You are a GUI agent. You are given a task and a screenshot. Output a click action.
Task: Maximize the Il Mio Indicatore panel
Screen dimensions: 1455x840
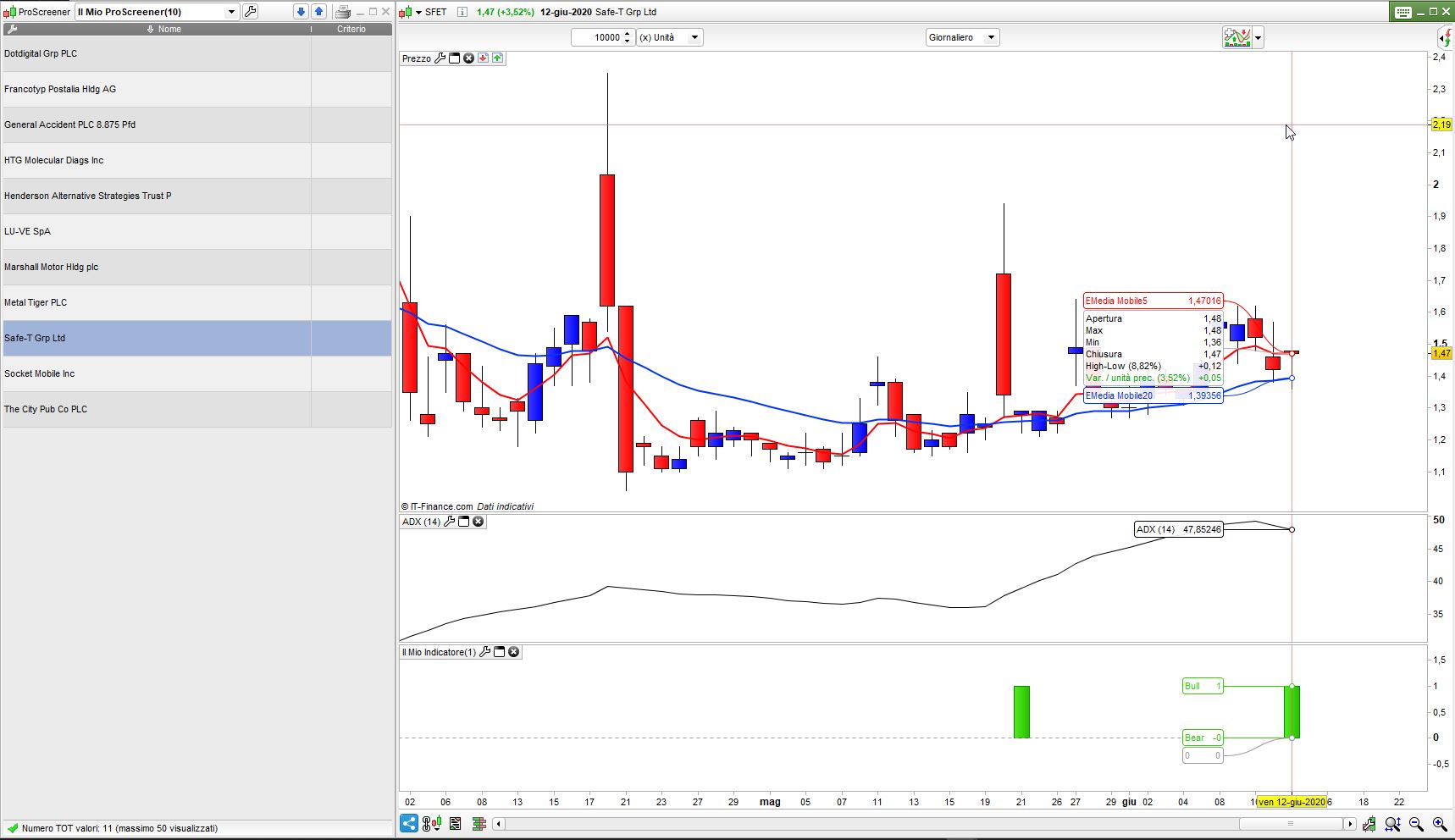pyautogui.click(x=499, y=652)
